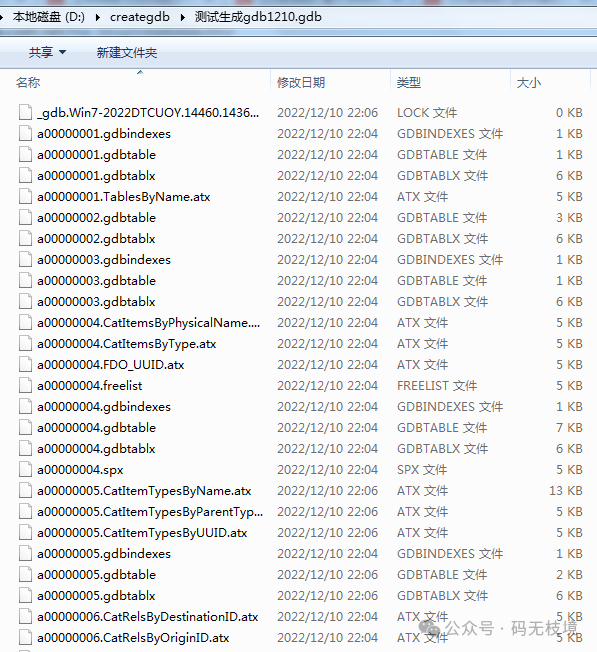Click the file icon for a00000005.CatItemTypesByUUID.atx
Viewport: 597px width, 652px height.
25,533
